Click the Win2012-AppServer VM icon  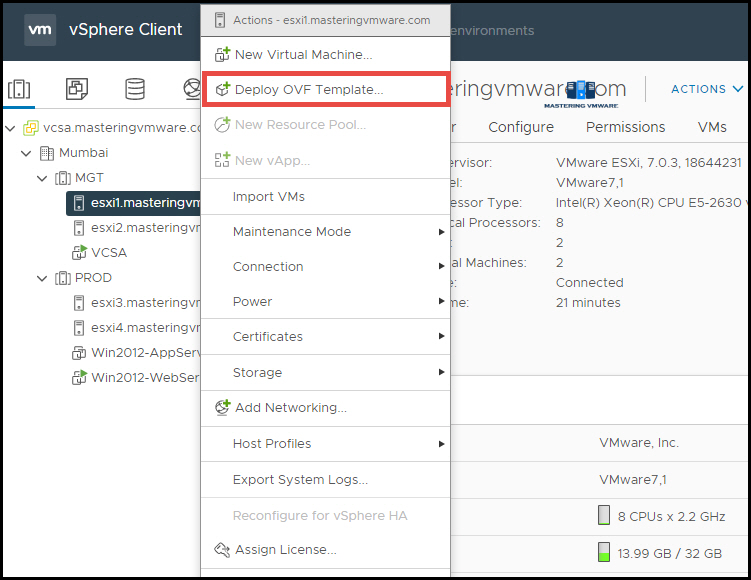point(79,353)
